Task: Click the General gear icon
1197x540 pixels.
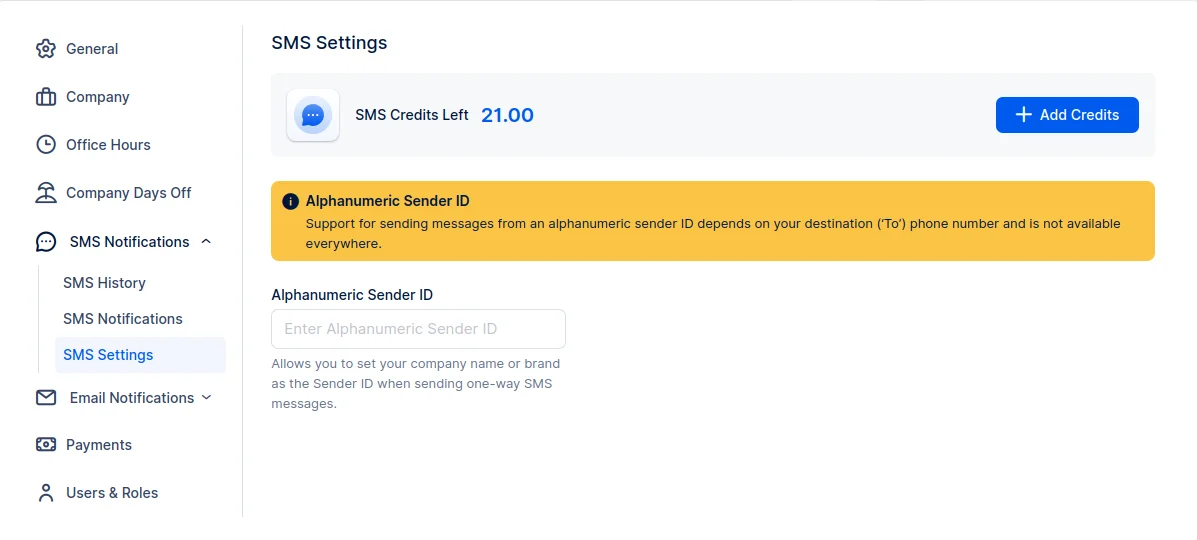Action: click(x=46, y=49)
